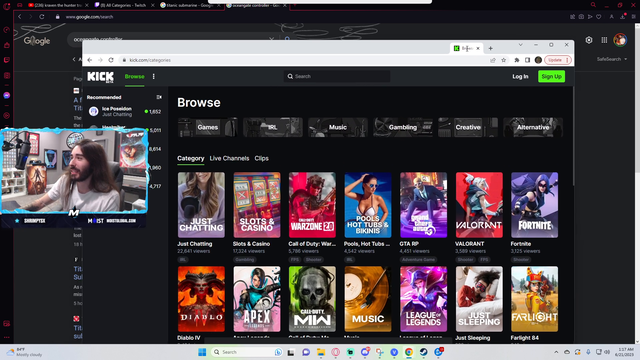
Task: Click the Kick logo
Action: coord(100,77)
